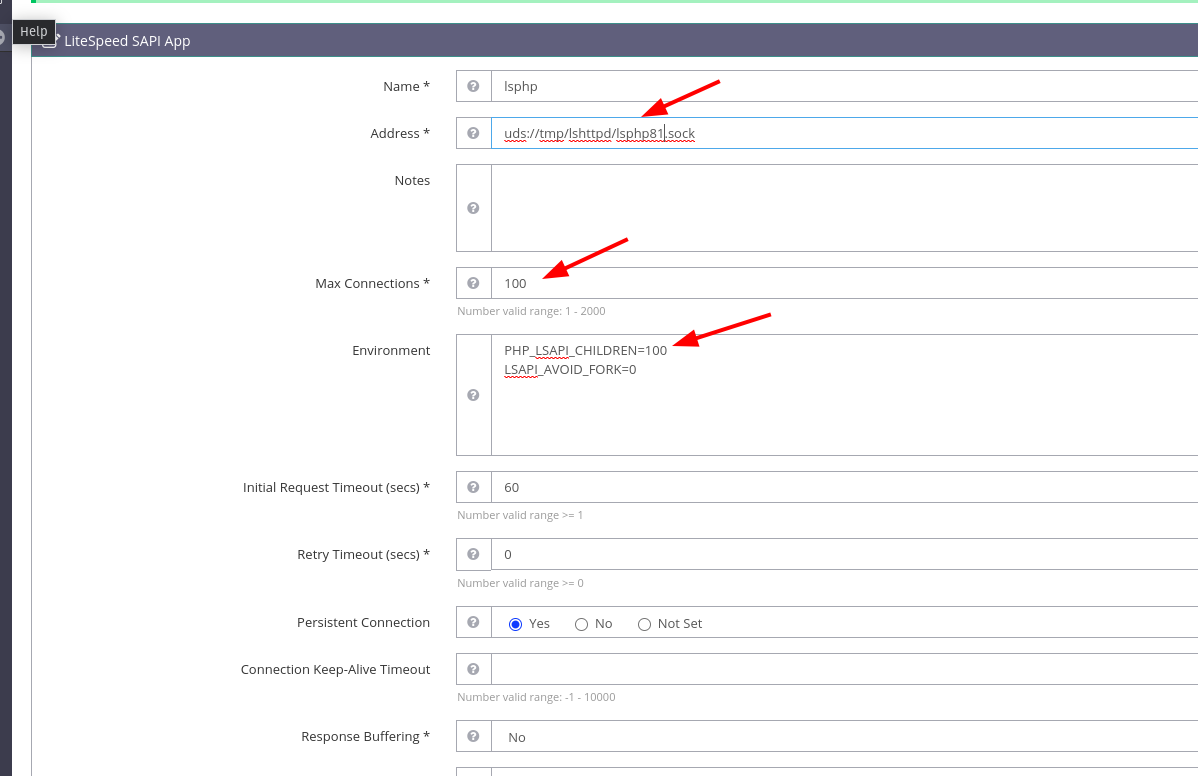Click the 'Number valid range >= 0' hint
This screenshot has height=776, width=1198.
point(520,583)
